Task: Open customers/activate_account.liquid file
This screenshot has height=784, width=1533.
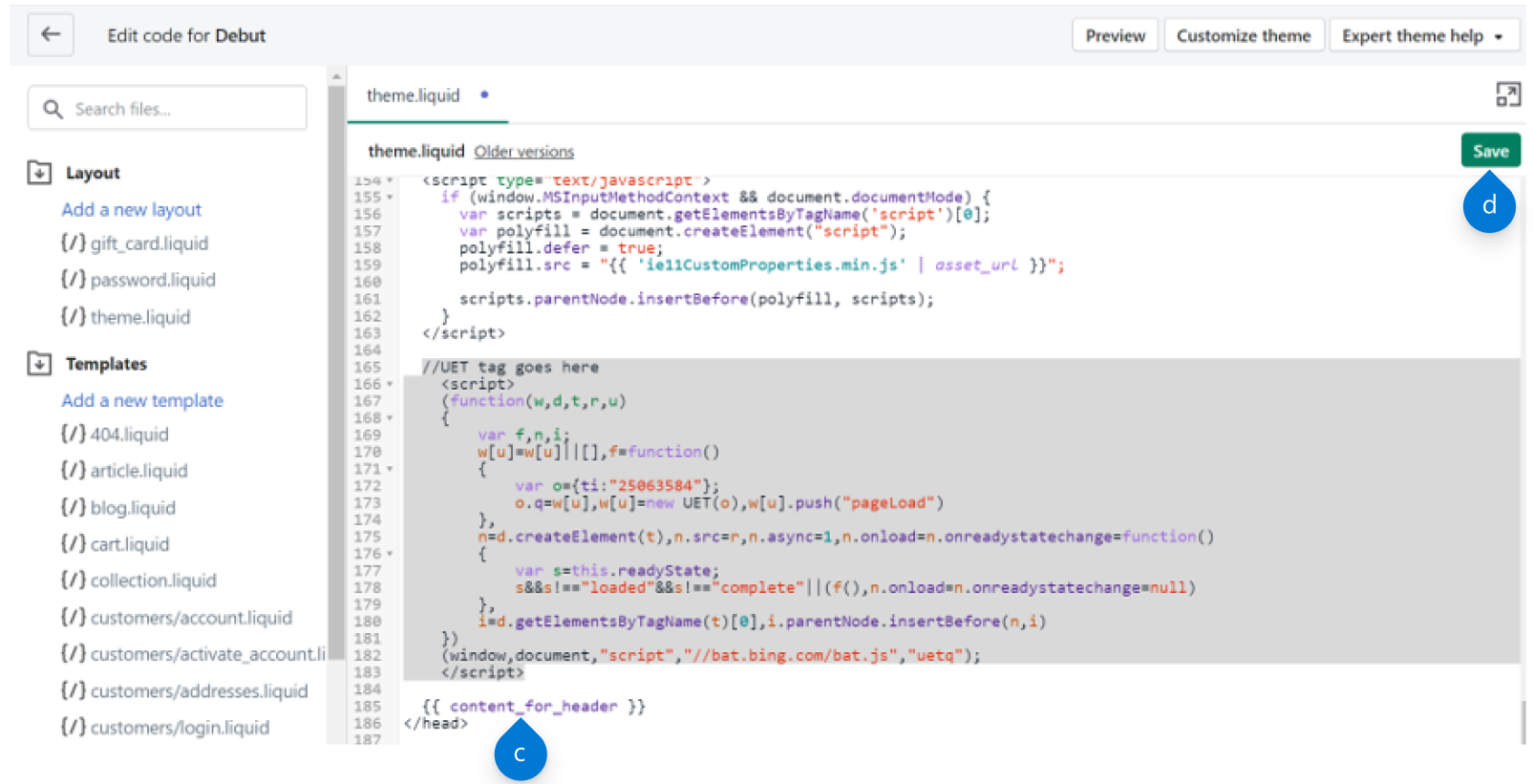Action: [193, 654]
